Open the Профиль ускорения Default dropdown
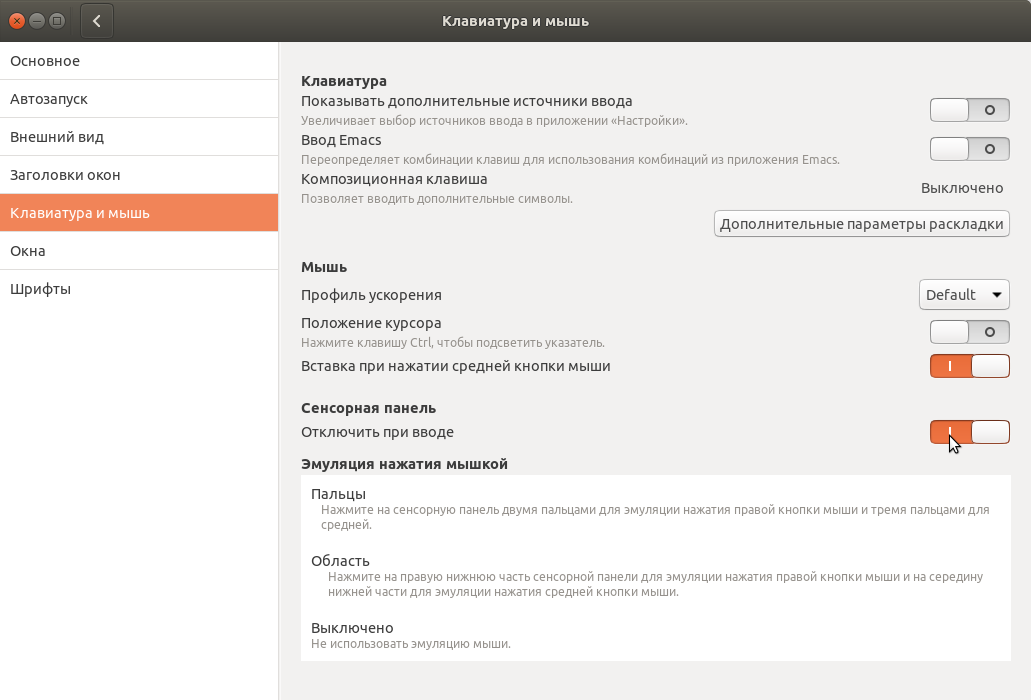This screenshot has width=1031, height=700. point(963,295)
